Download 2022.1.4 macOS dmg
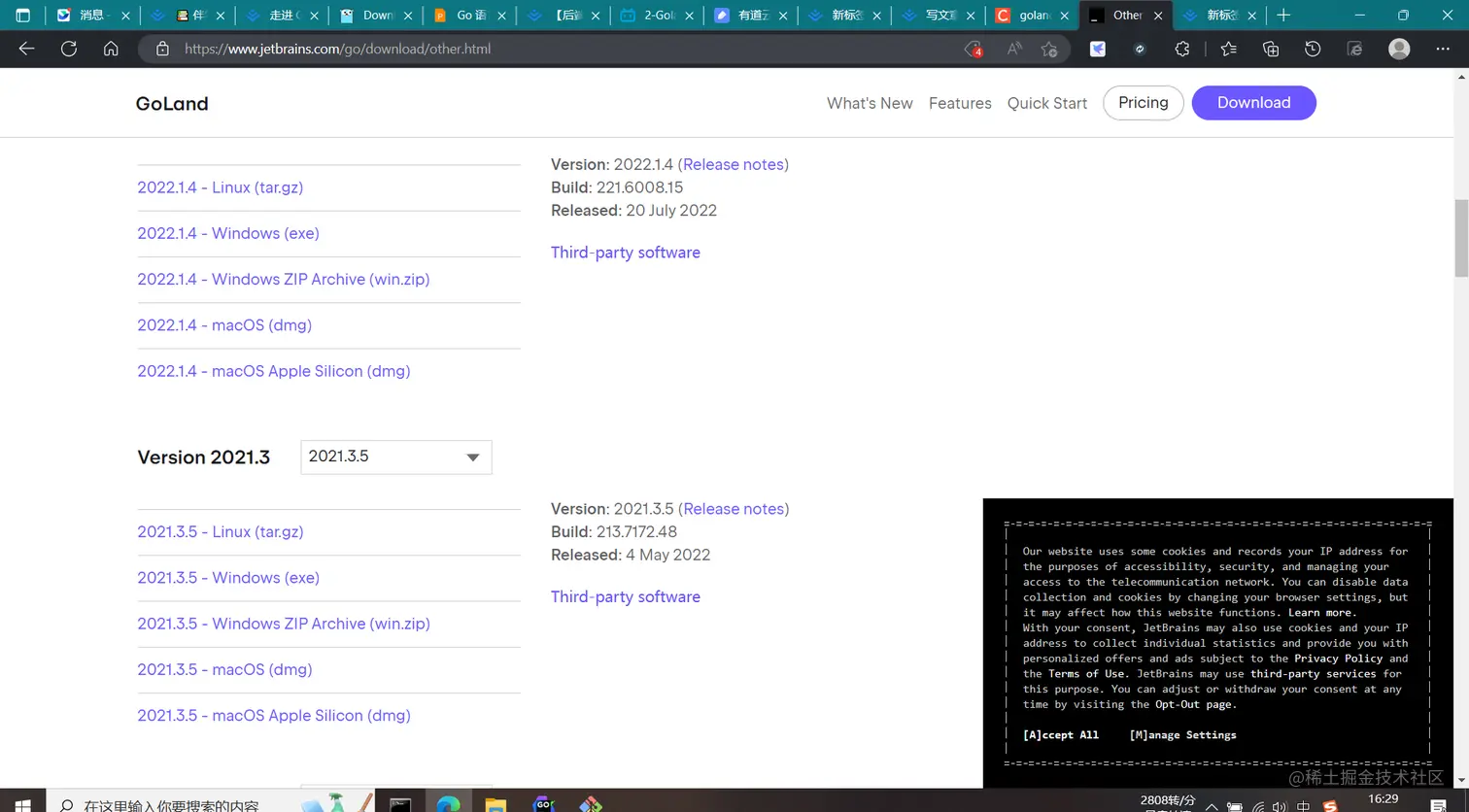The width and height of the screenshot is (1469, 812). pos(224,325)
